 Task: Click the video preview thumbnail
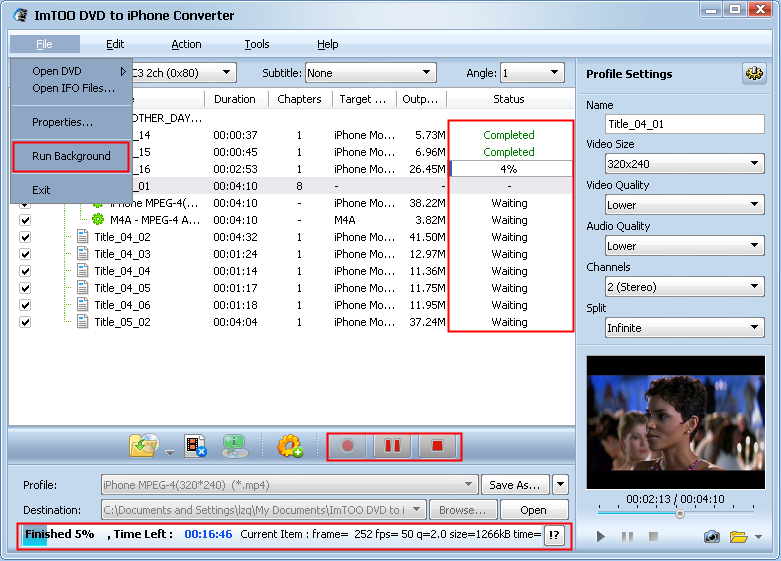tap(675, 422)
